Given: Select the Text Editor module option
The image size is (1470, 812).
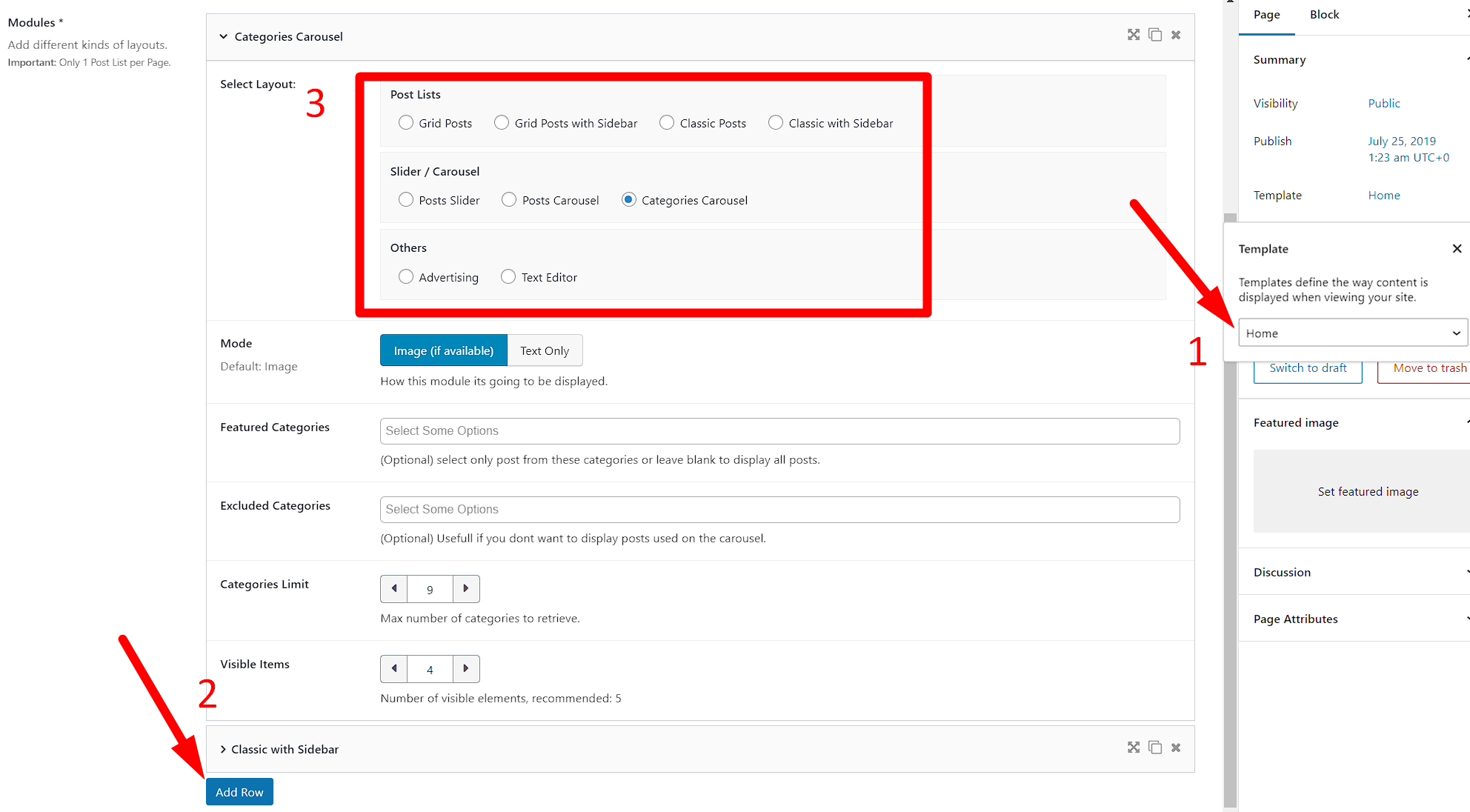Looking at the screenshot, I should 508,277.
